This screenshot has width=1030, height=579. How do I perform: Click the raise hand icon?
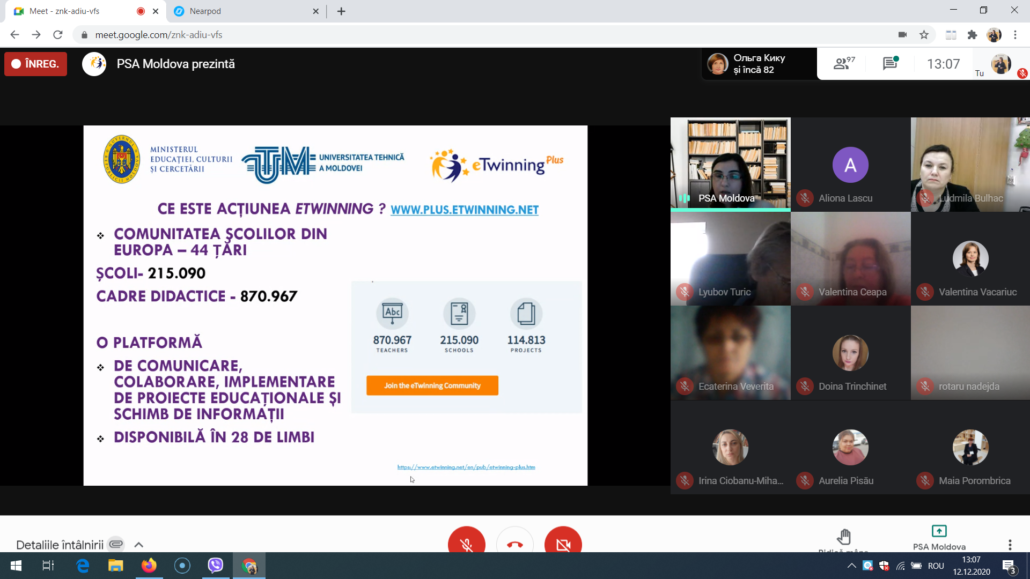tap(844, 537)
